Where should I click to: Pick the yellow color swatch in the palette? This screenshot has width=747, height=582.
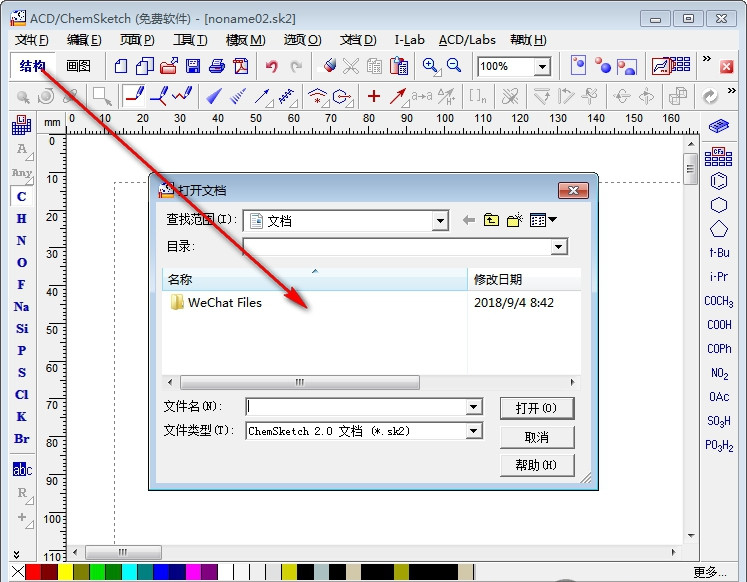[65, 572]
